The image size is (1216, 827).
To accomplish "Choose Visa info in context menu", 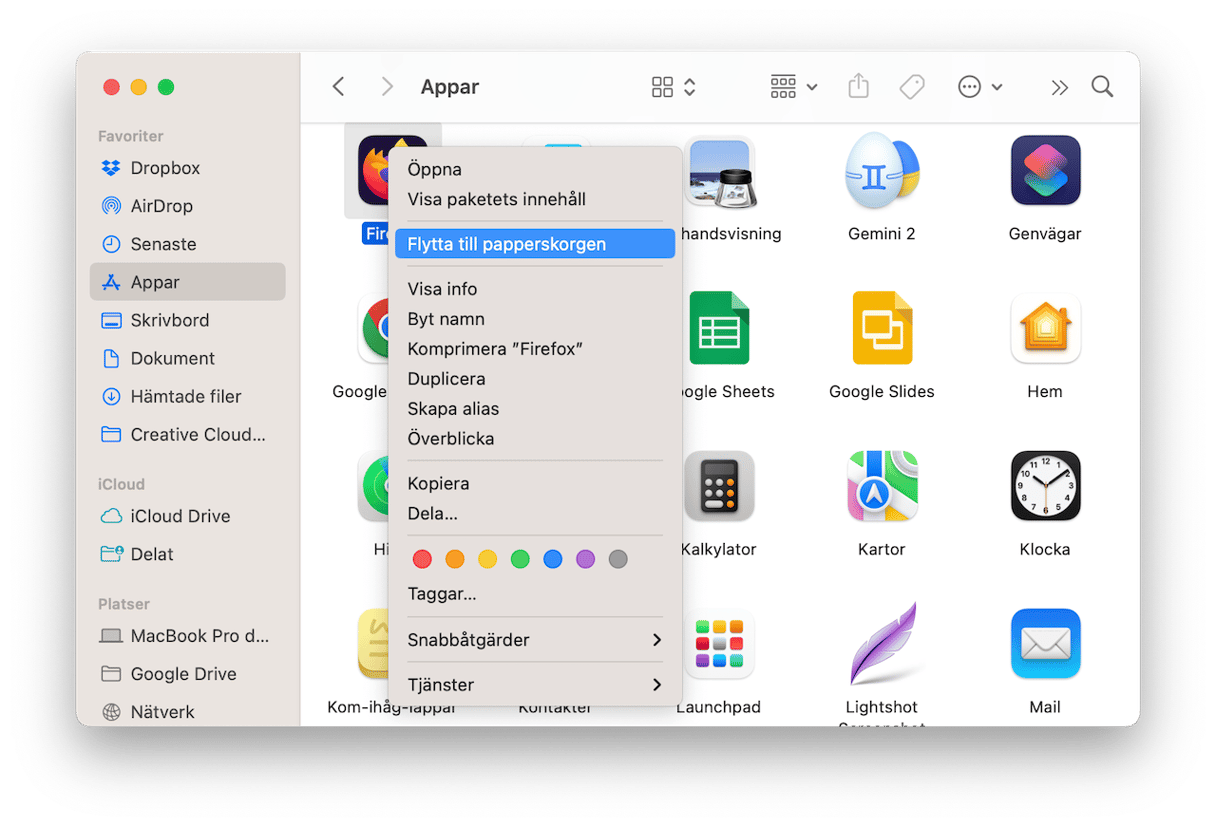I will 535,289.
